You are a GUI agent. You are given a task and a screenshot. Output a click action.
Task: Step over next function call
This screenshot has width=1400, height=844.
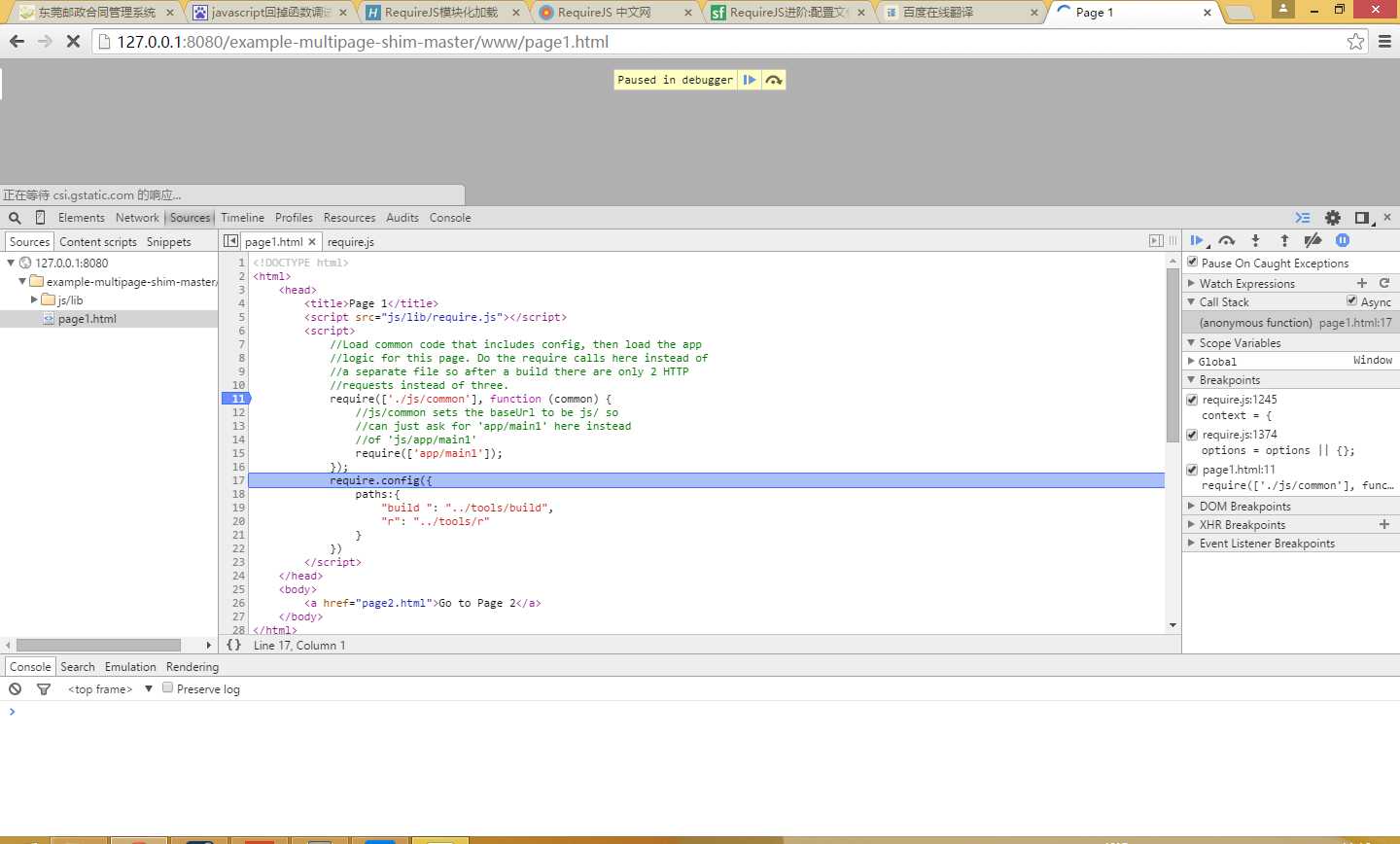click(x=1227, y=240)
